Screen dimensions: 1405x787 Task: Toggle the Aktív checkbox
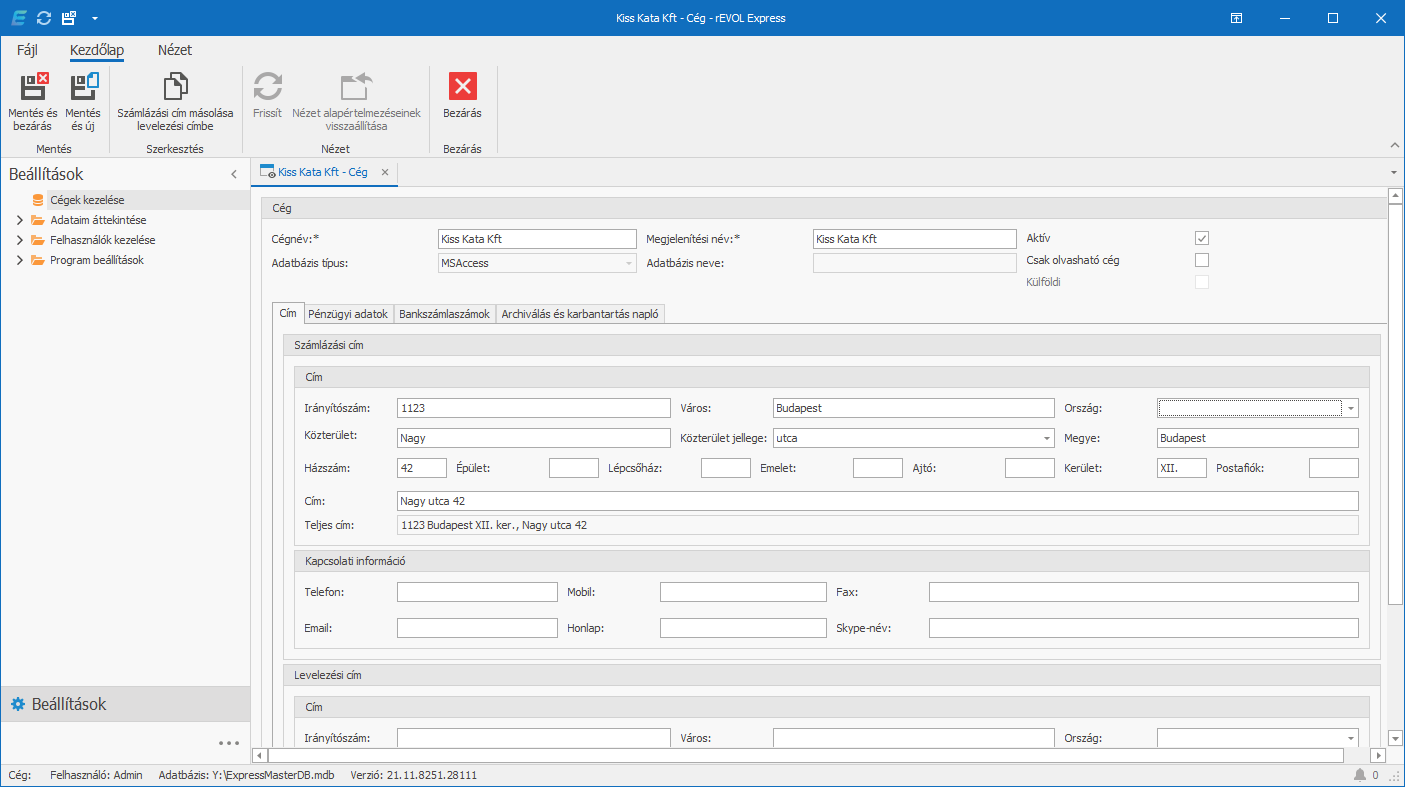1202,238
